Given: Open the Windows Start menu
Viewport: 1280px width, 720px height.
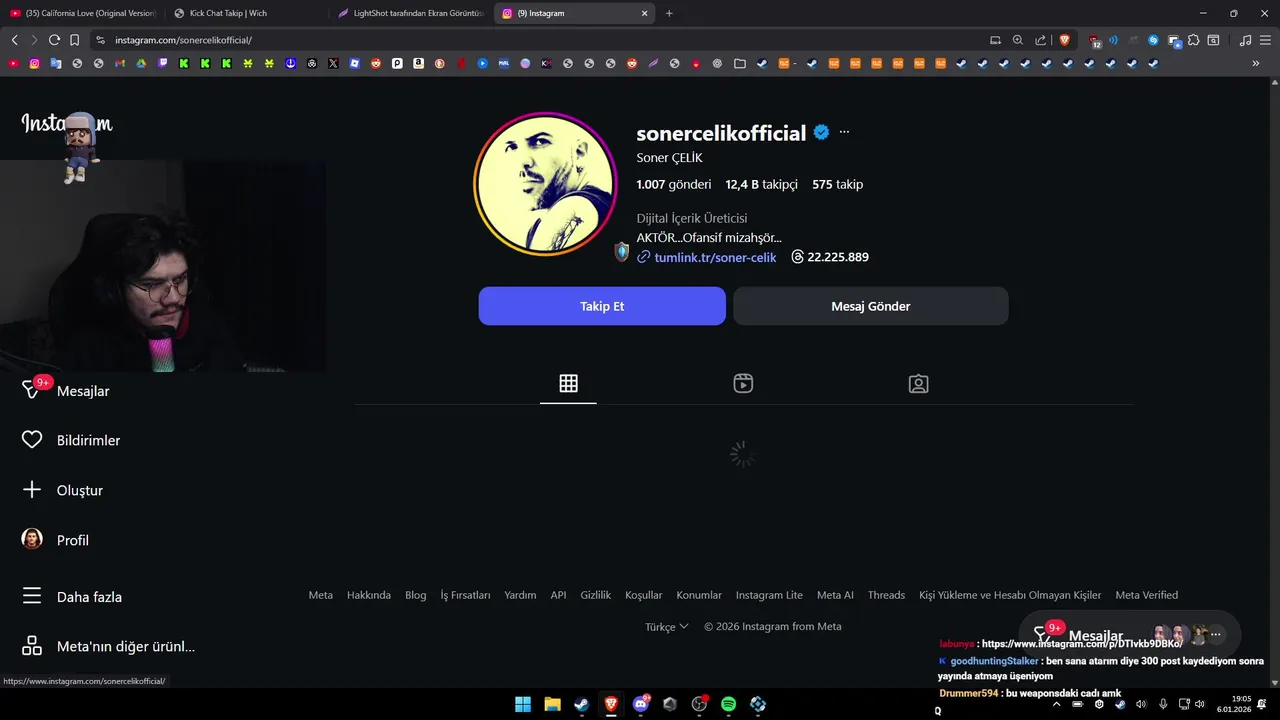Looking at the screenshot, I should (523, 704).
